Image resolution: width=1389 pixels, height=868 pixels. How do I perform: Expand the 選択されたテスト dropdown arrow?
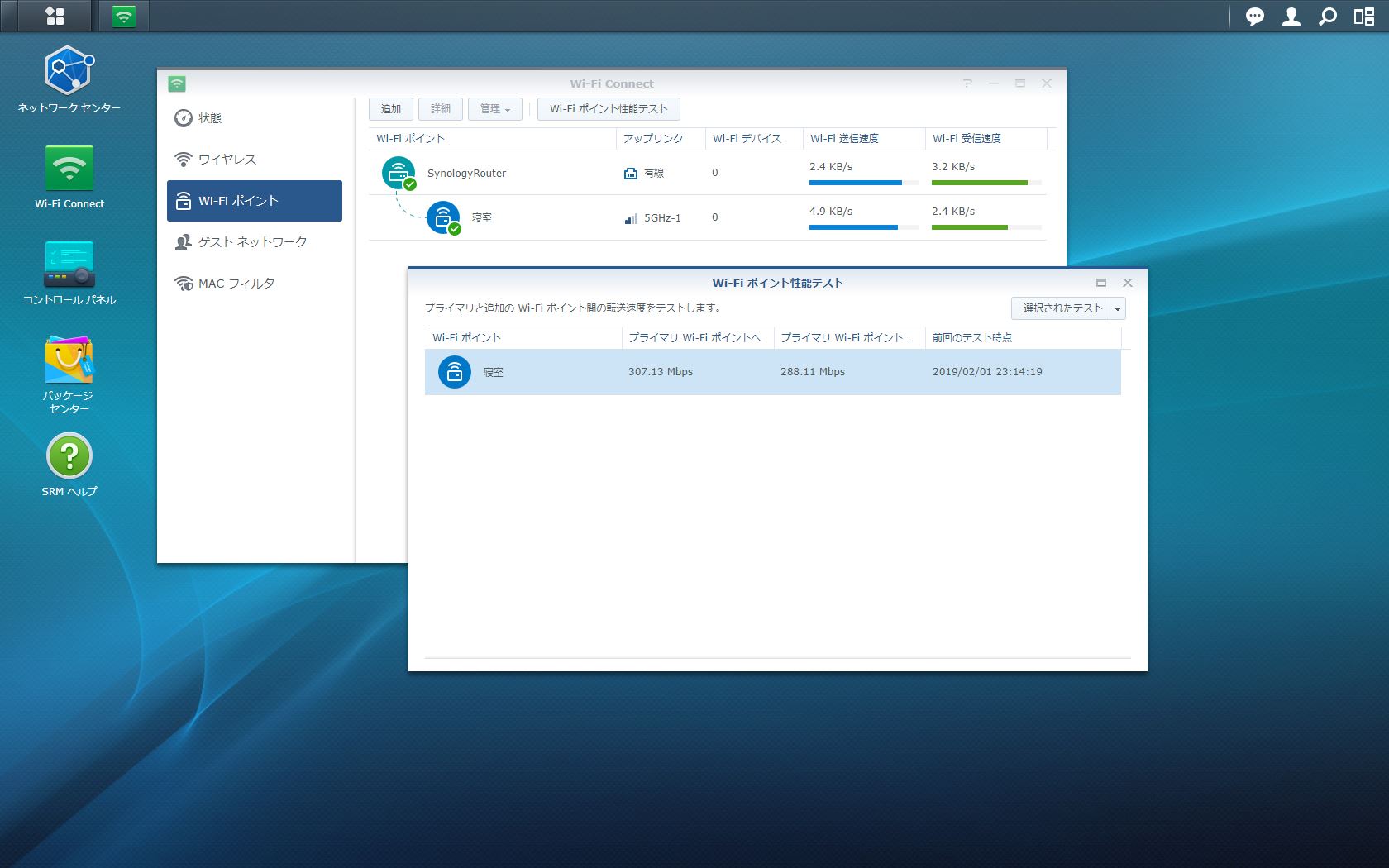click(1118, 308)
